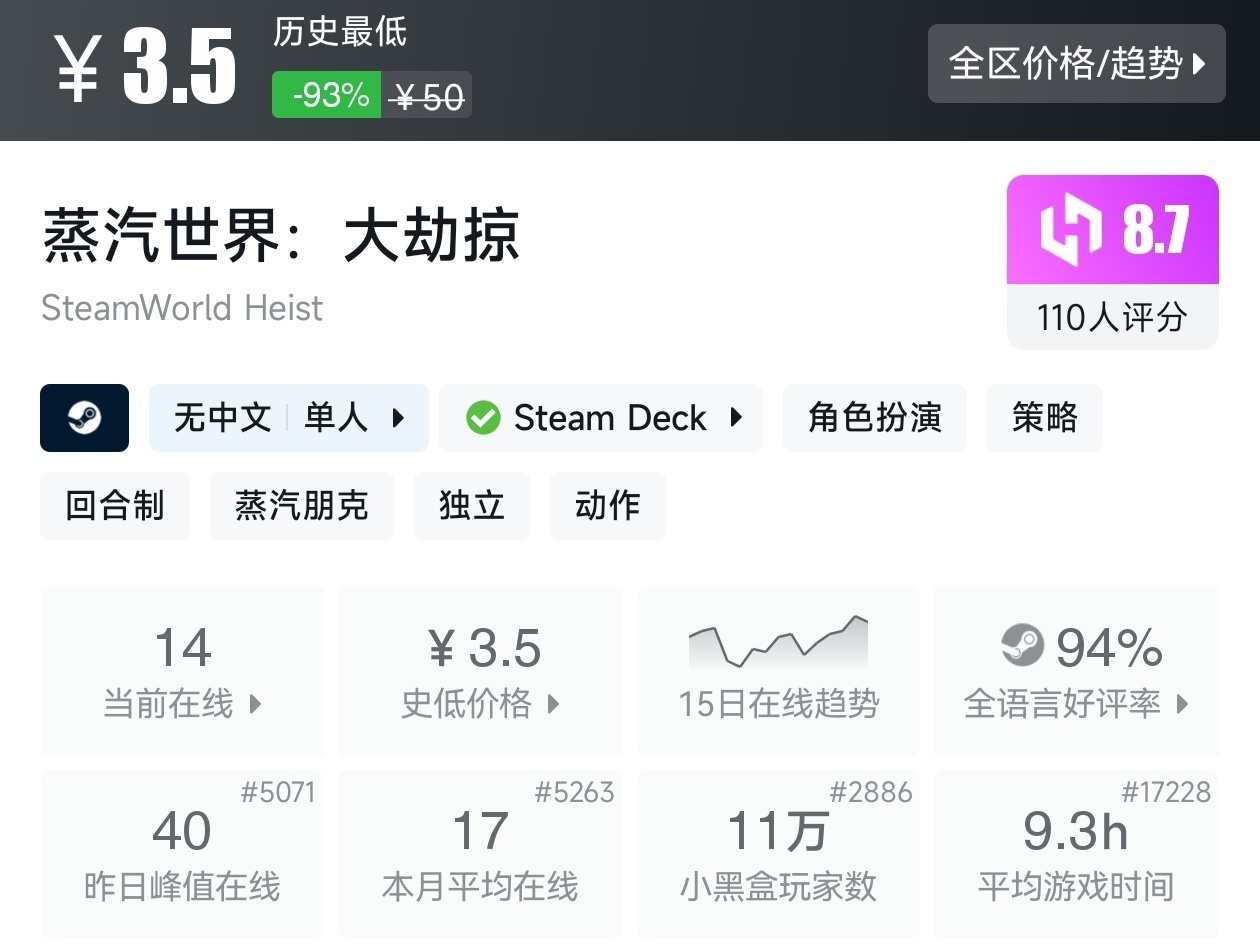1260x951 pixels.
Task: Tap the 昨日峰值在线 stat card
Action: 182,854
